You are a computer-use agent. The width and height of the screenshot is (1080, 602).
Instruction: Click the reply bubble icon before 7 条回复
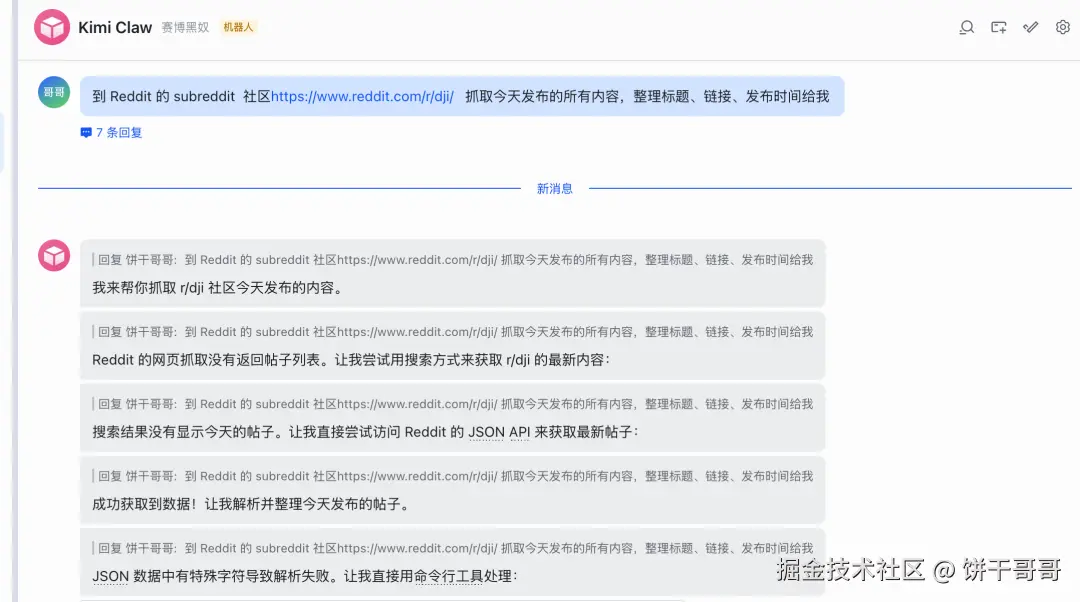[x=86, y=132]
